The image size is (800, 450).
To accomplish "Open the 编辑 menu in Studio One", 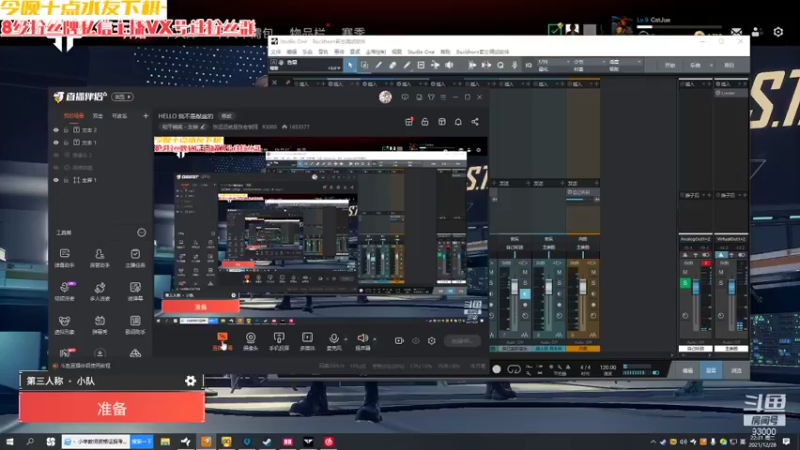I will point(292,52).
